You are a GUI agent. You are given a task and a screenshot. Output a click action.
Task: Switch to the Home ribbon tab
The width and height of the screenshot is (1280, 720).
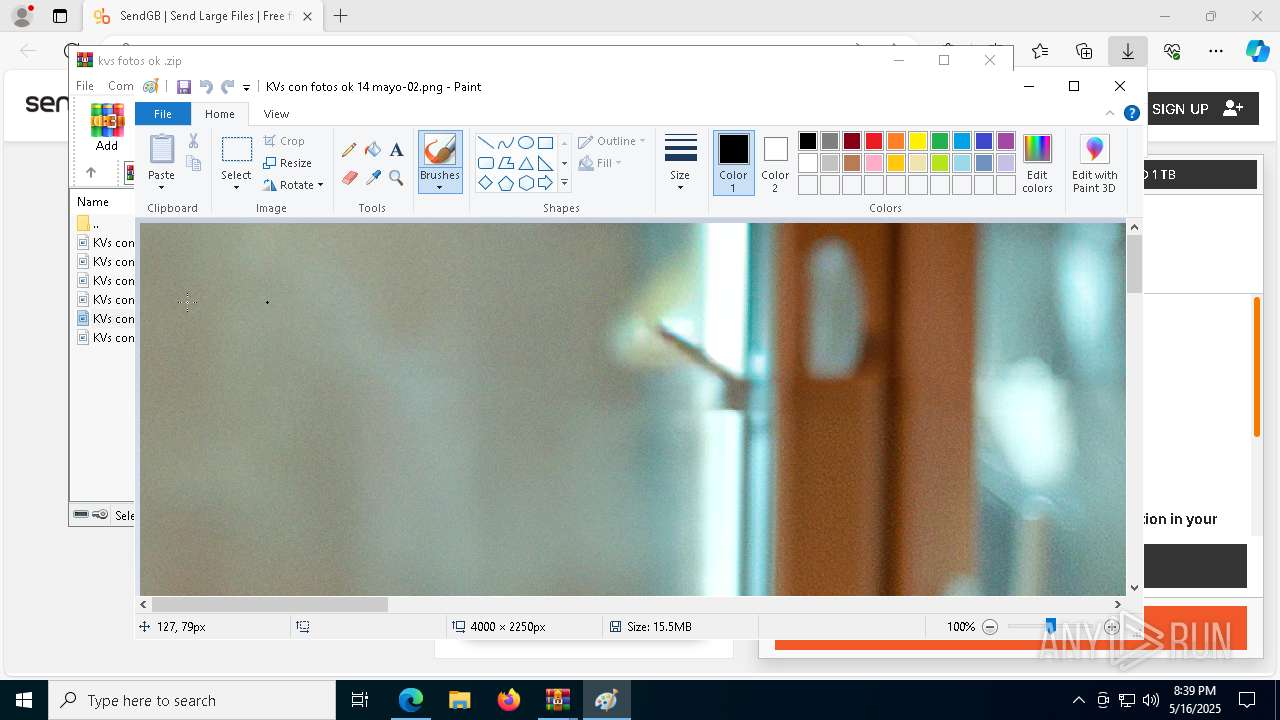coord(220,114)
